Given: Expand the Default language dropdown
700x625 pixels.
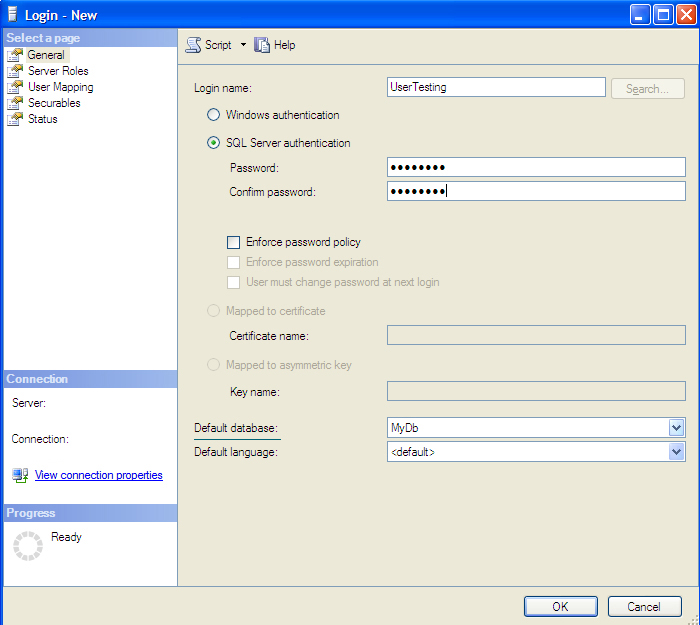Looking at the screenshot, I should point(676,452).
